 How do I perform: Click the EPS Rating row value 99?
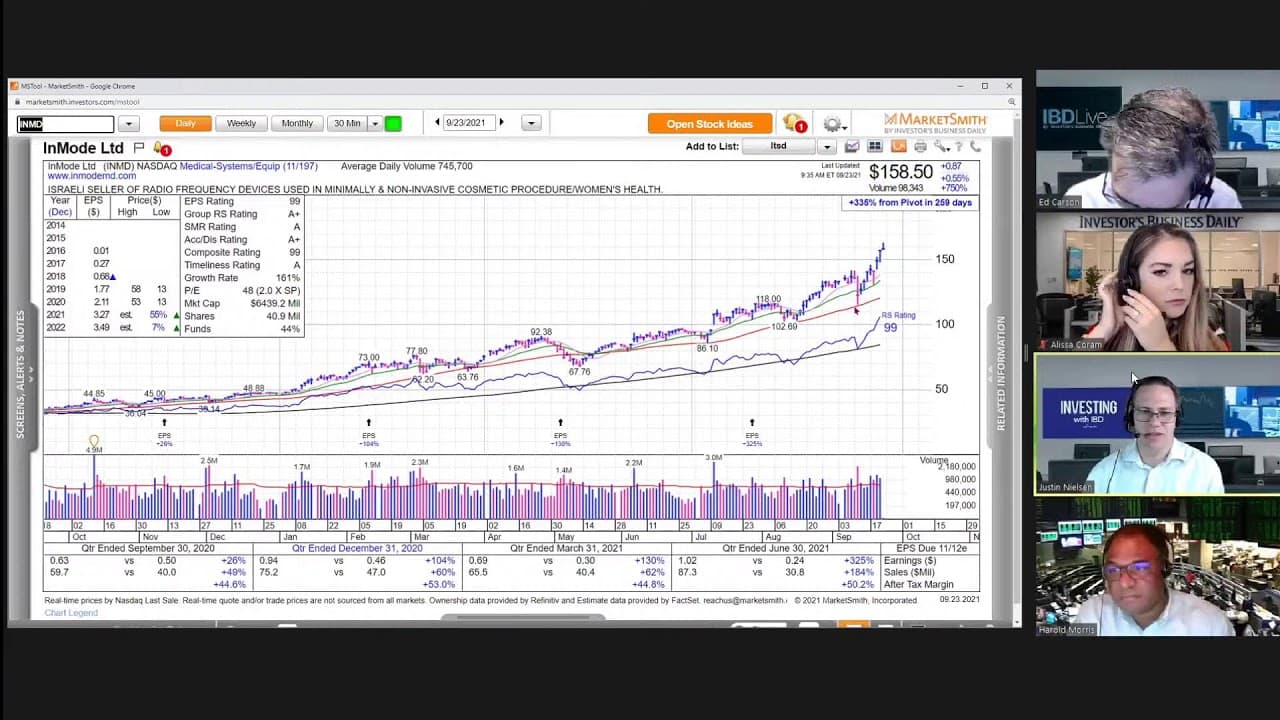pyautogui.click(x=294, y=201)
